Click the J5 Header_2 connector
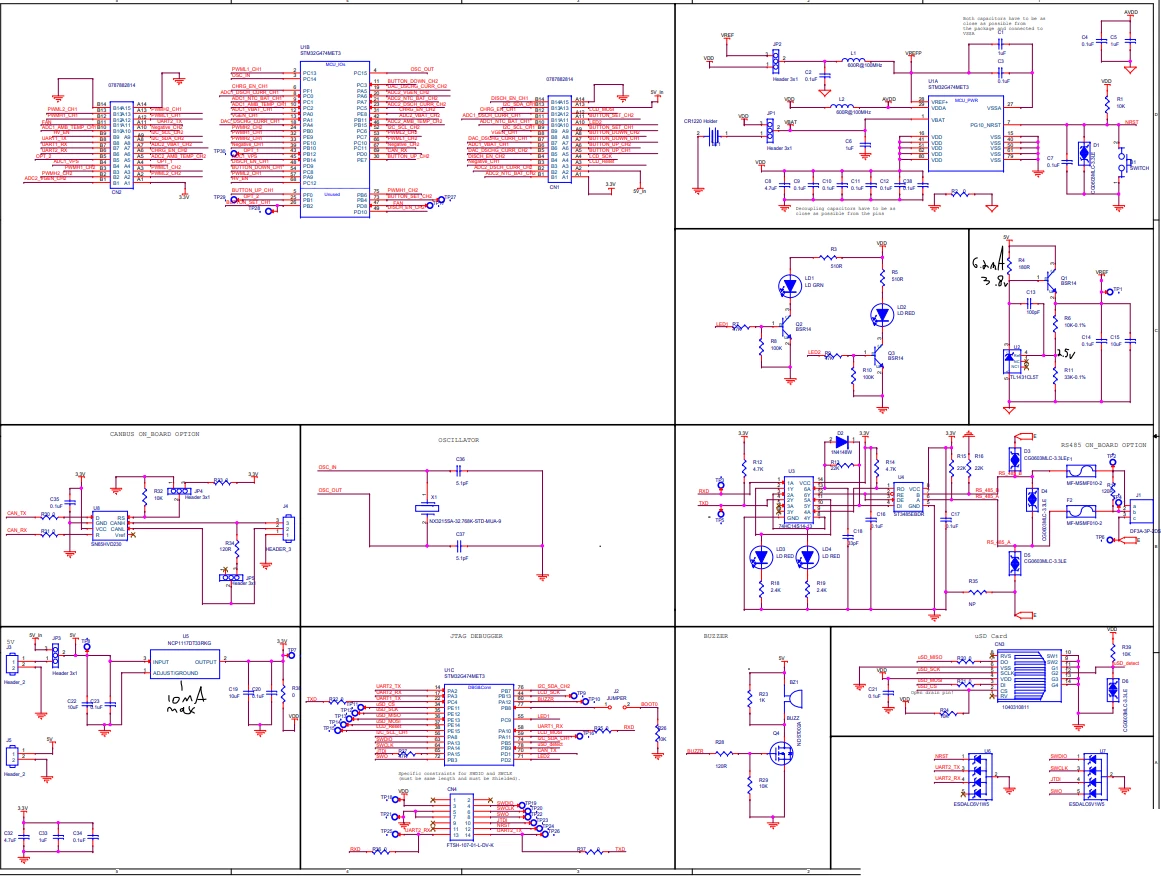This screenshot has width=1161, height=878. 12,756
